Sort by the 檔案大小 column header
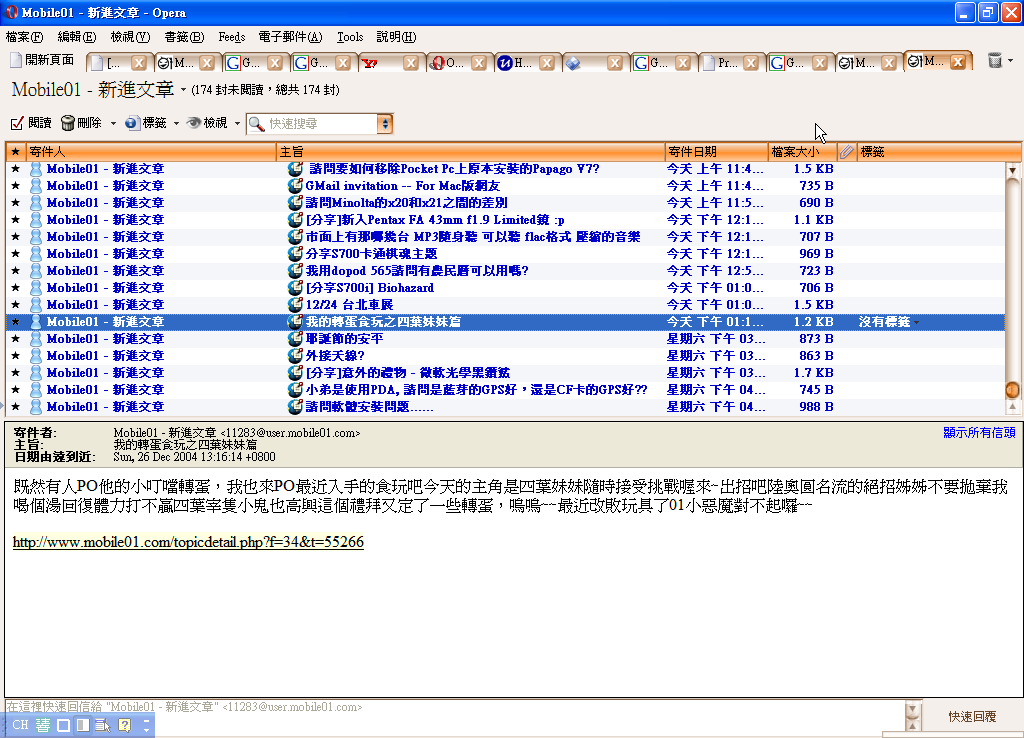The height and width of the screenshot is (738, 1024). [803, 152]
